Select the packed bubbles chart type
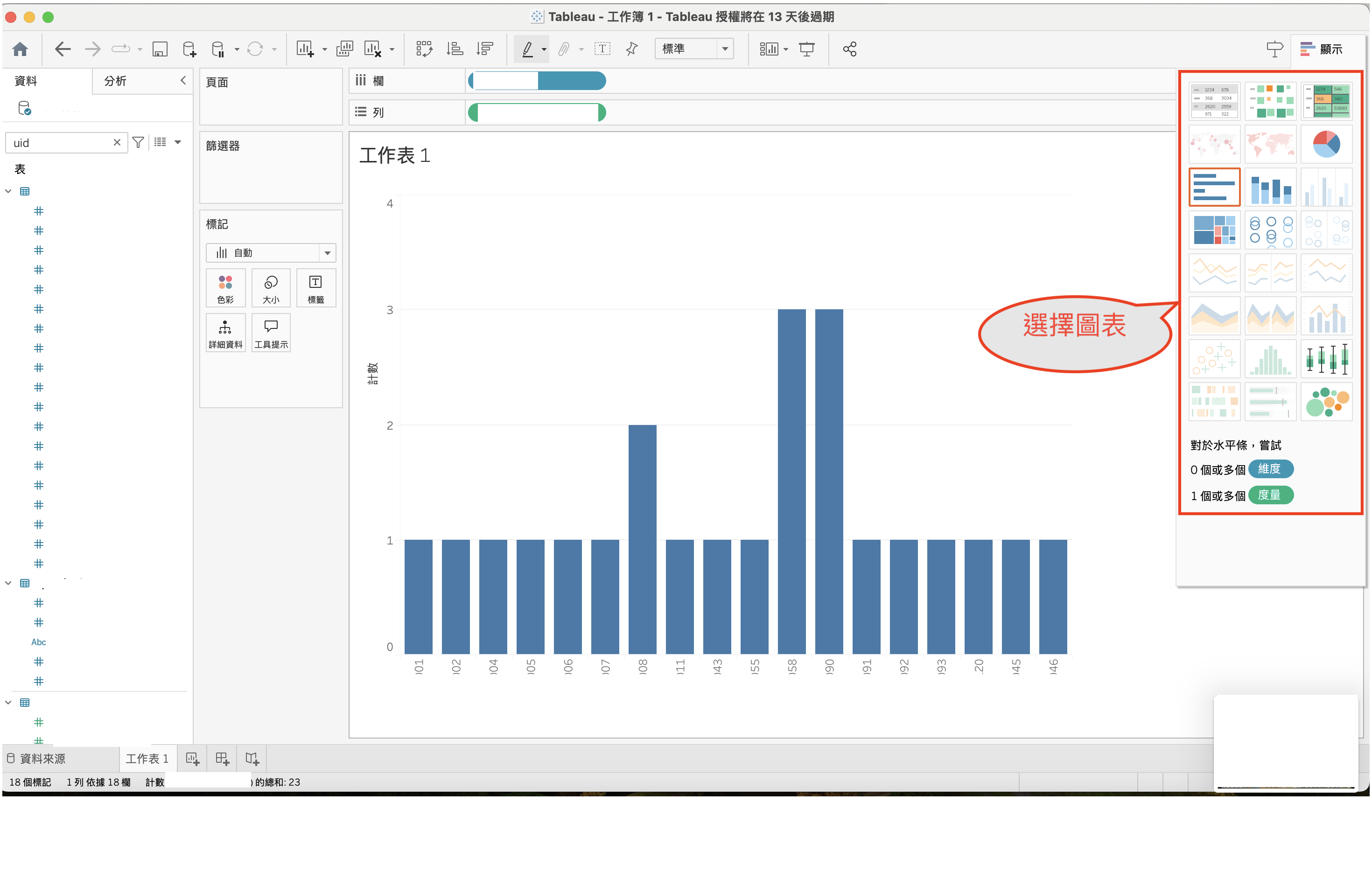1372x892 pixels. [x=1326, y=402]
